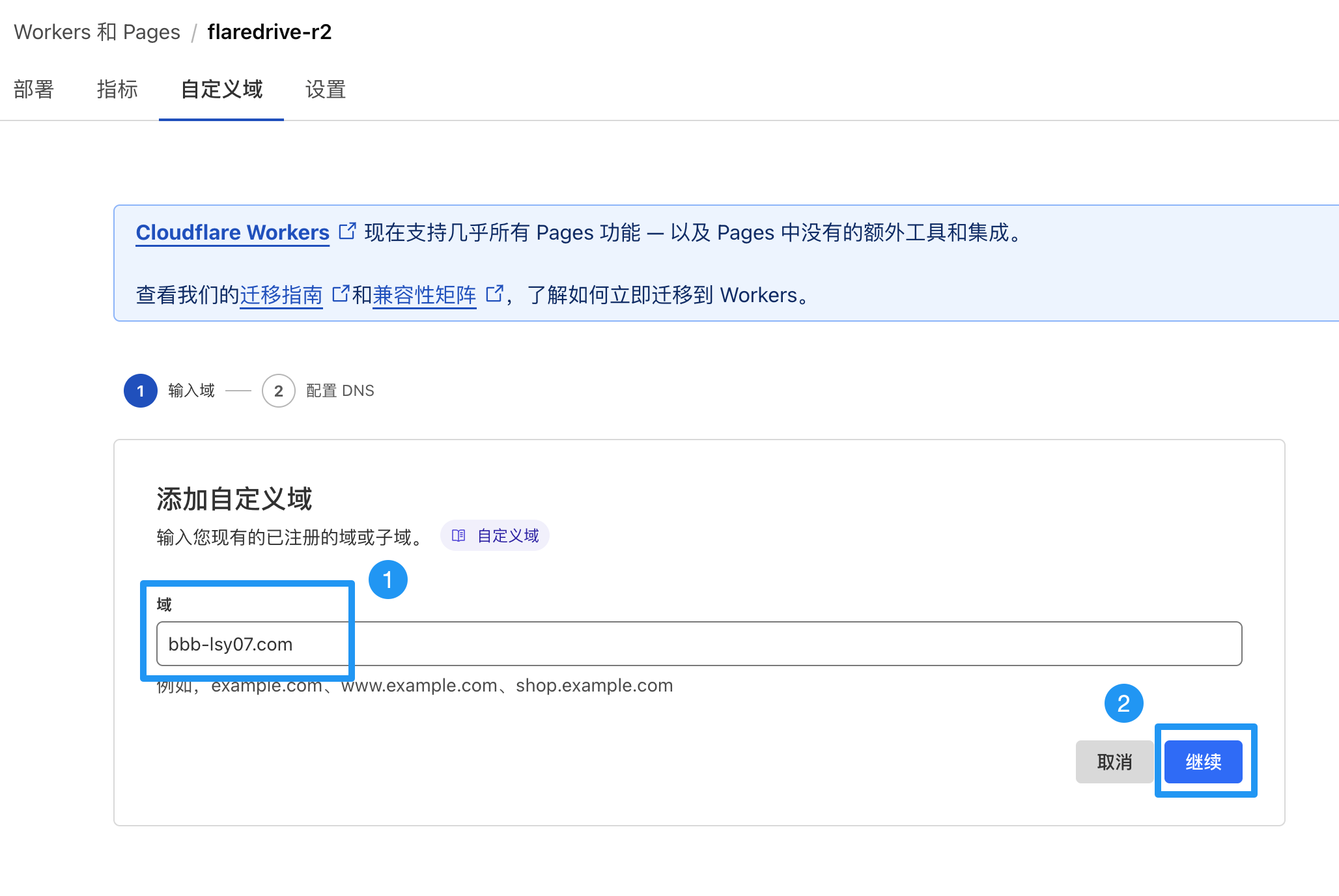Switch to the 指标 tab
The width and height of the screenshot is (1339, 896).
117,89
